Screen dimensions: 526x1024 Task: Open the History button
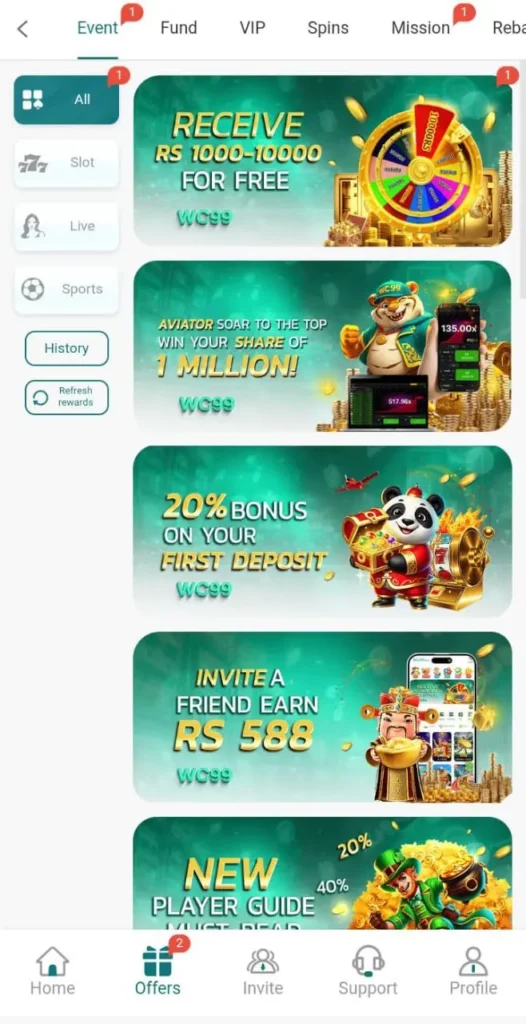[x=67, y=348]
